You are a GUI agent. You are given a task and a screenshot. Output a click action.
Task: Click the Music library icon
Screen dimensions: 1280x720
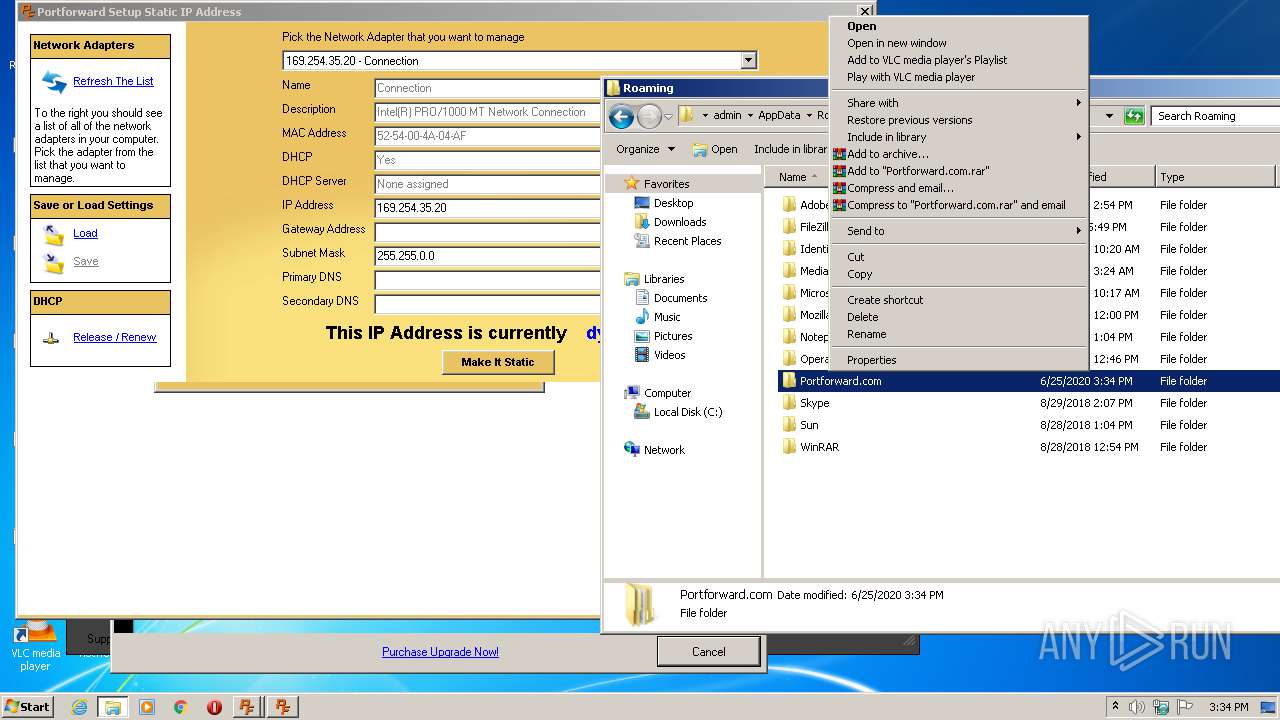[642, 317]
